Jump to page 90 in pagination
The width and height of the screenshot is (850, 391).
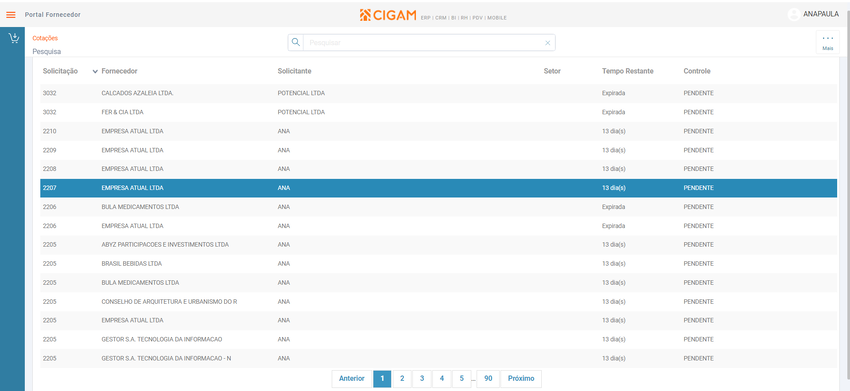tap(488, 379)
